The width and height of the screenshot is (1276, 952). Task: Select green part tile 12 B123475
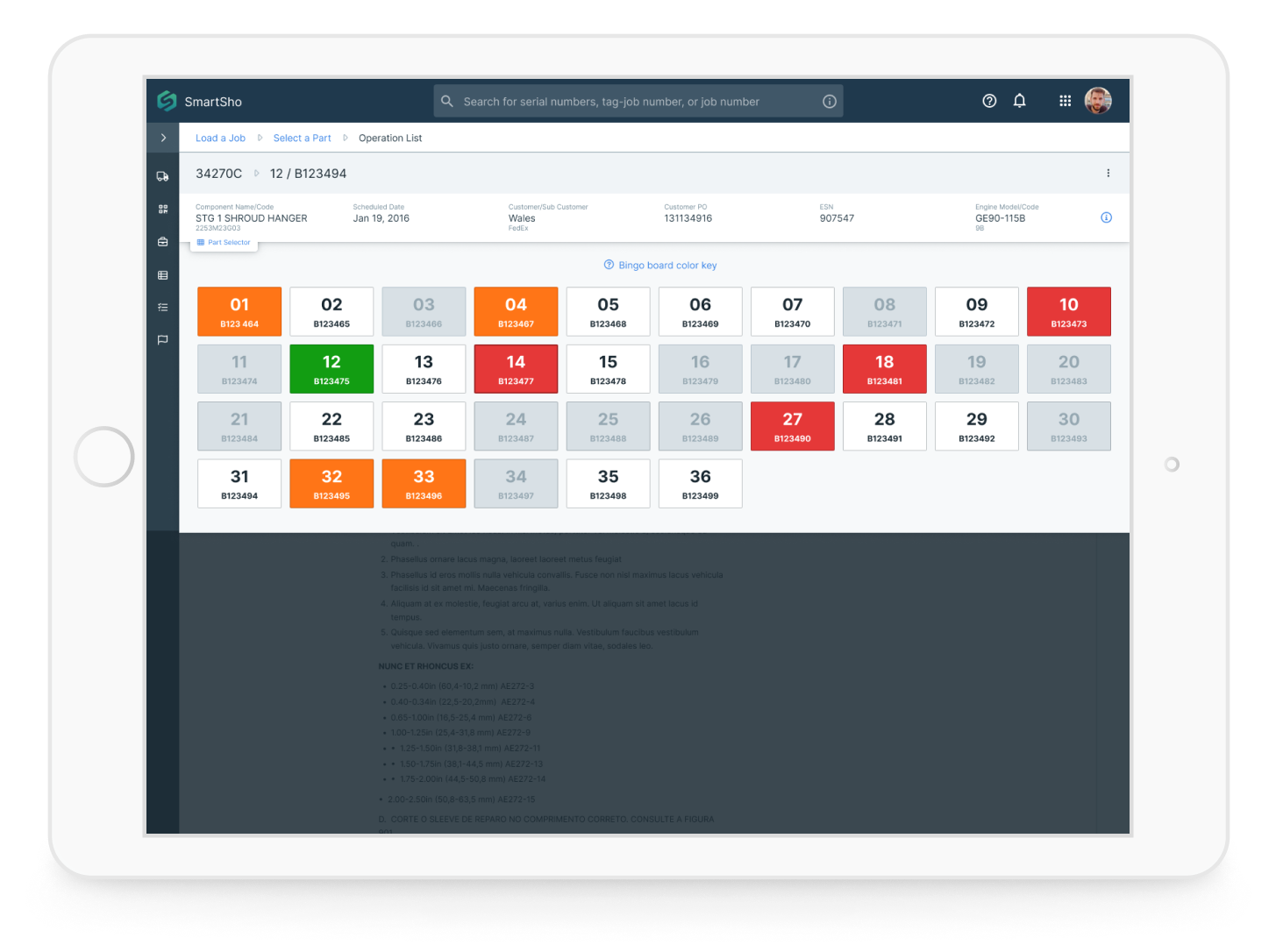(331, 369)
